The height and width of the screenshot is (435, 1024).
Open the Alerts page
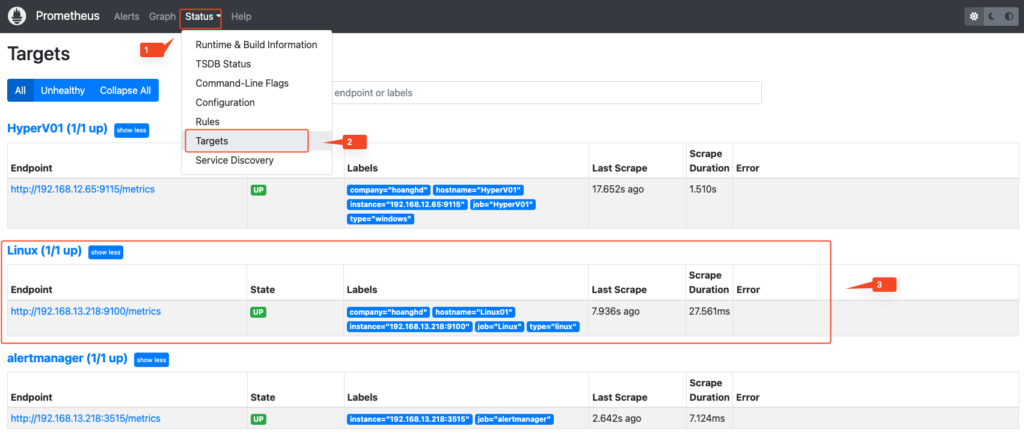127,16
